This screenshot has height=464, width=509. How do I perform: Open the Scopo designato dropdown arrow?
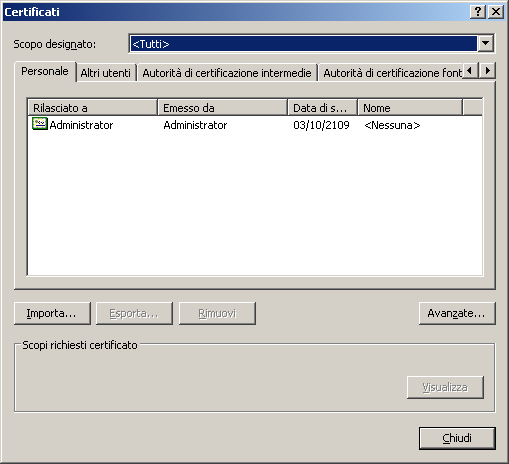(486, 43)
